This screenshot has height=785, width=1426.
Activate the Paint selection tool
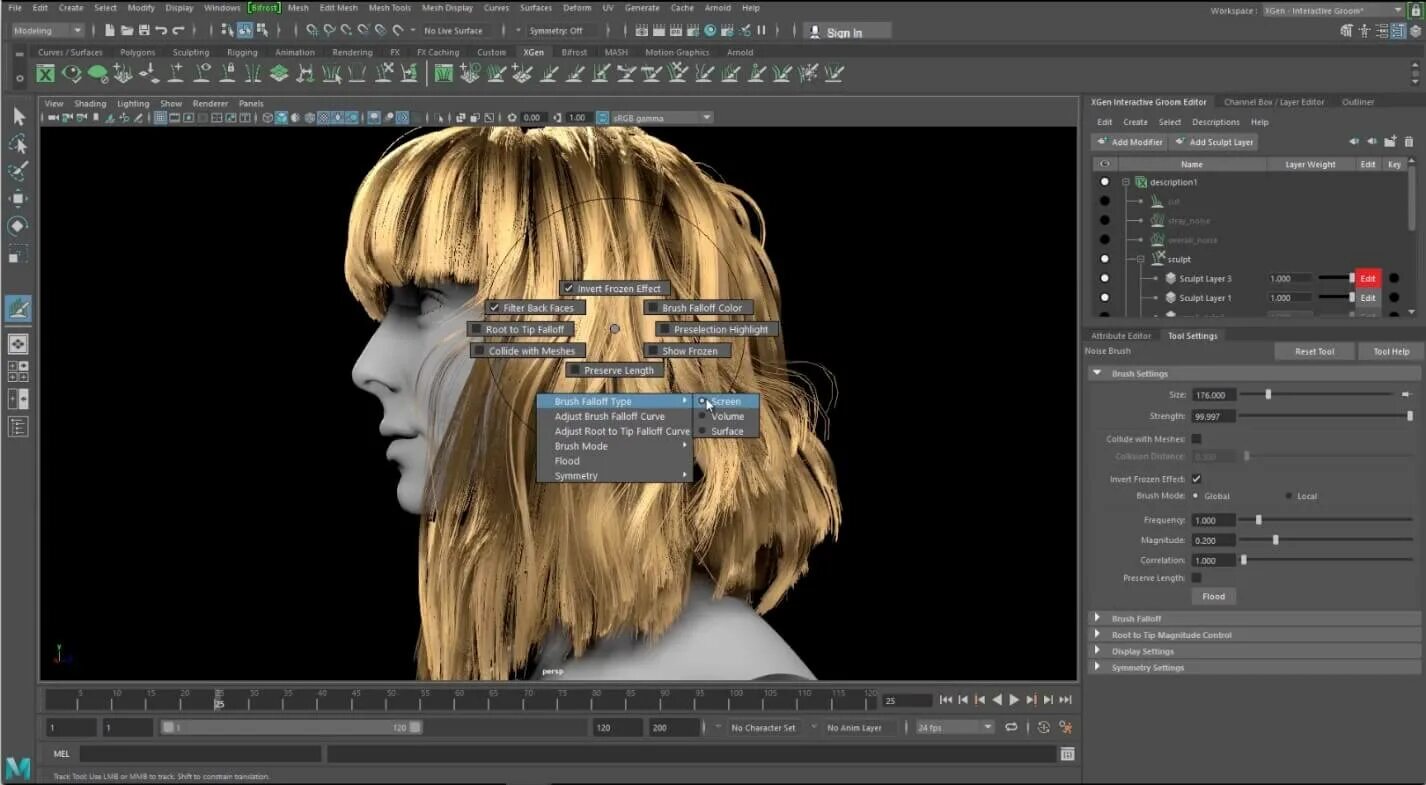(18, 172)
